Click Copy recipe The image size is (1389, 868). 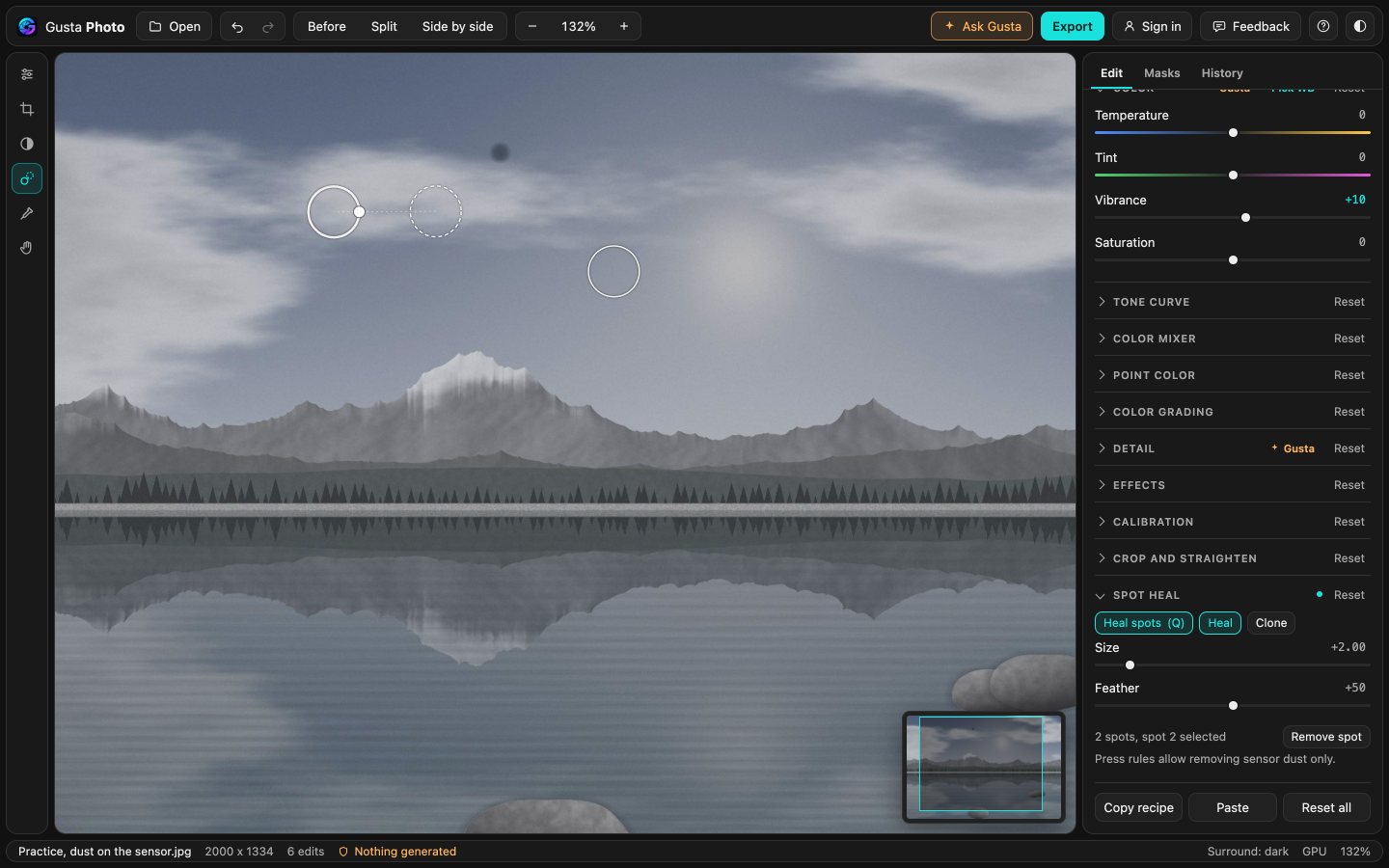click(1138, 808)
